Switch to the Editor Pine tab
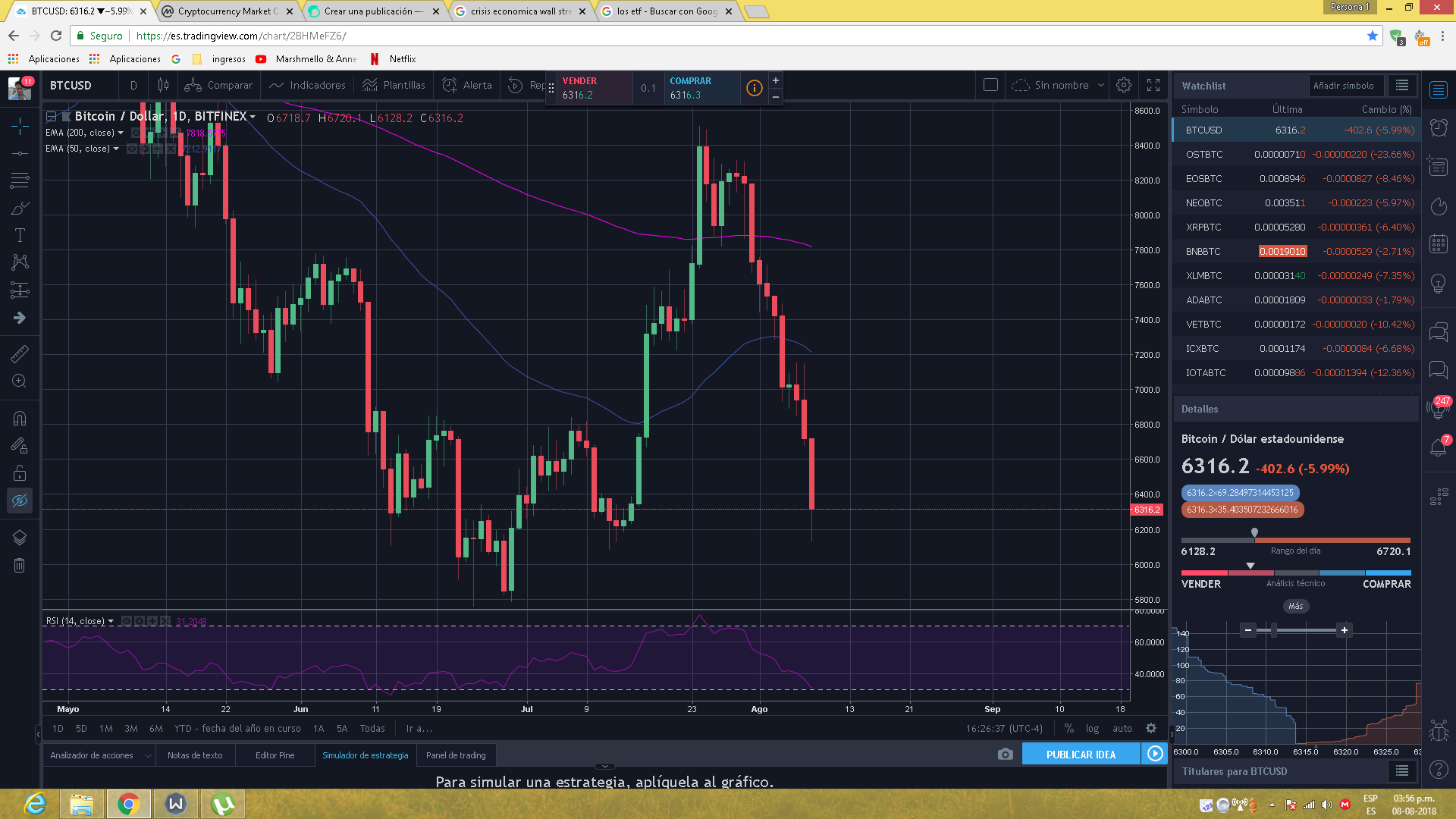This screenshot has height=819, width=1456. [275, 755]
